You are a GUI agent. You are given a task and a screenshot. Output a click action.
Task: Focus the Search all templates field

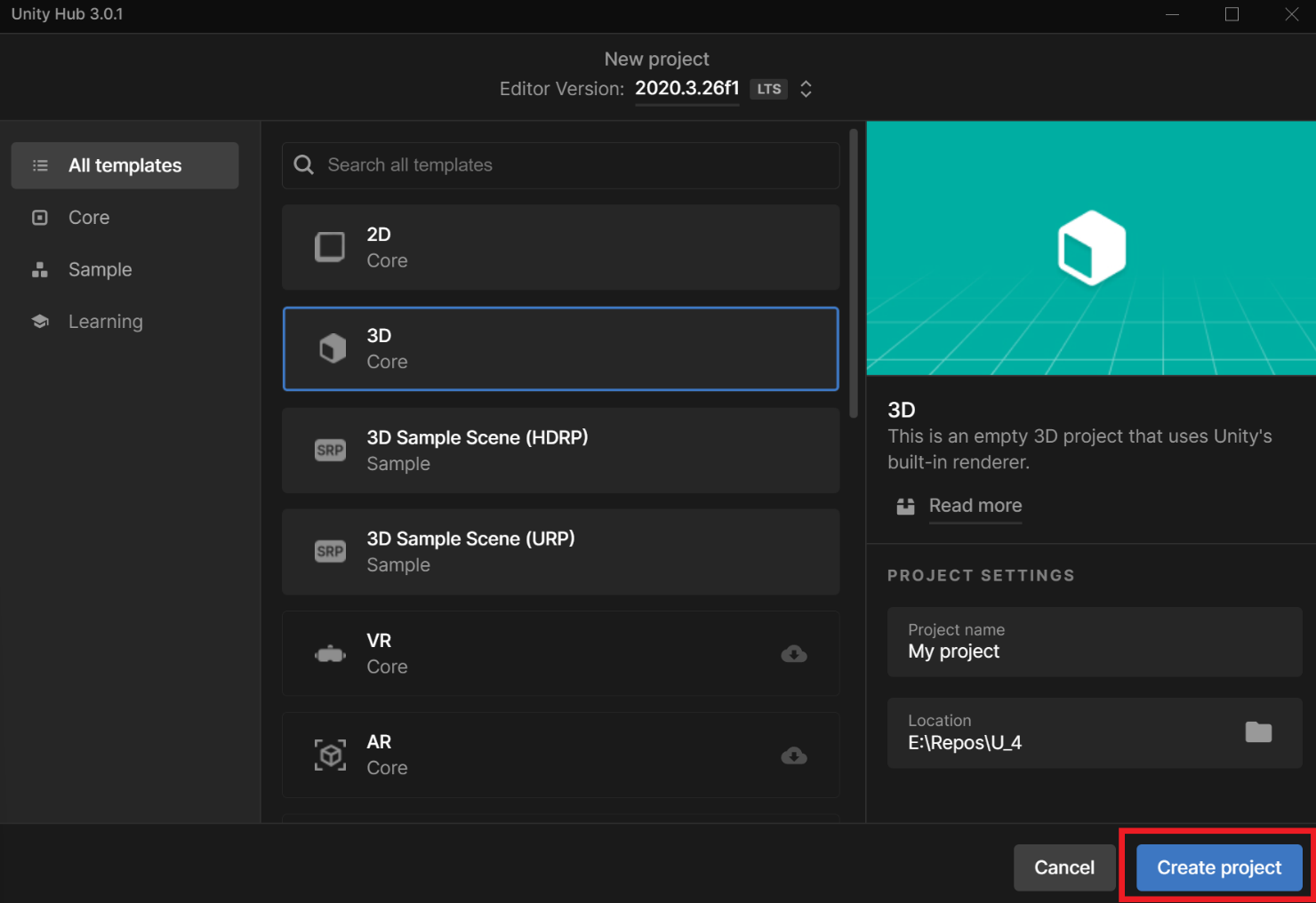pos(561,165)
